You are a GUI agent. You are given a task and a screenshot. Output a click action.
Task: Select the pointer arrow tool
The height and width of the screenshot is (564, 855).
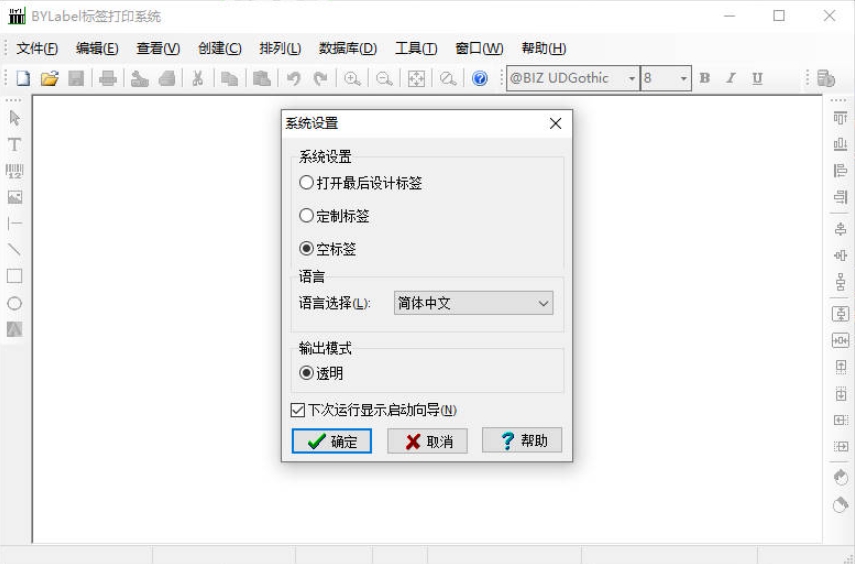coord(15,118)
